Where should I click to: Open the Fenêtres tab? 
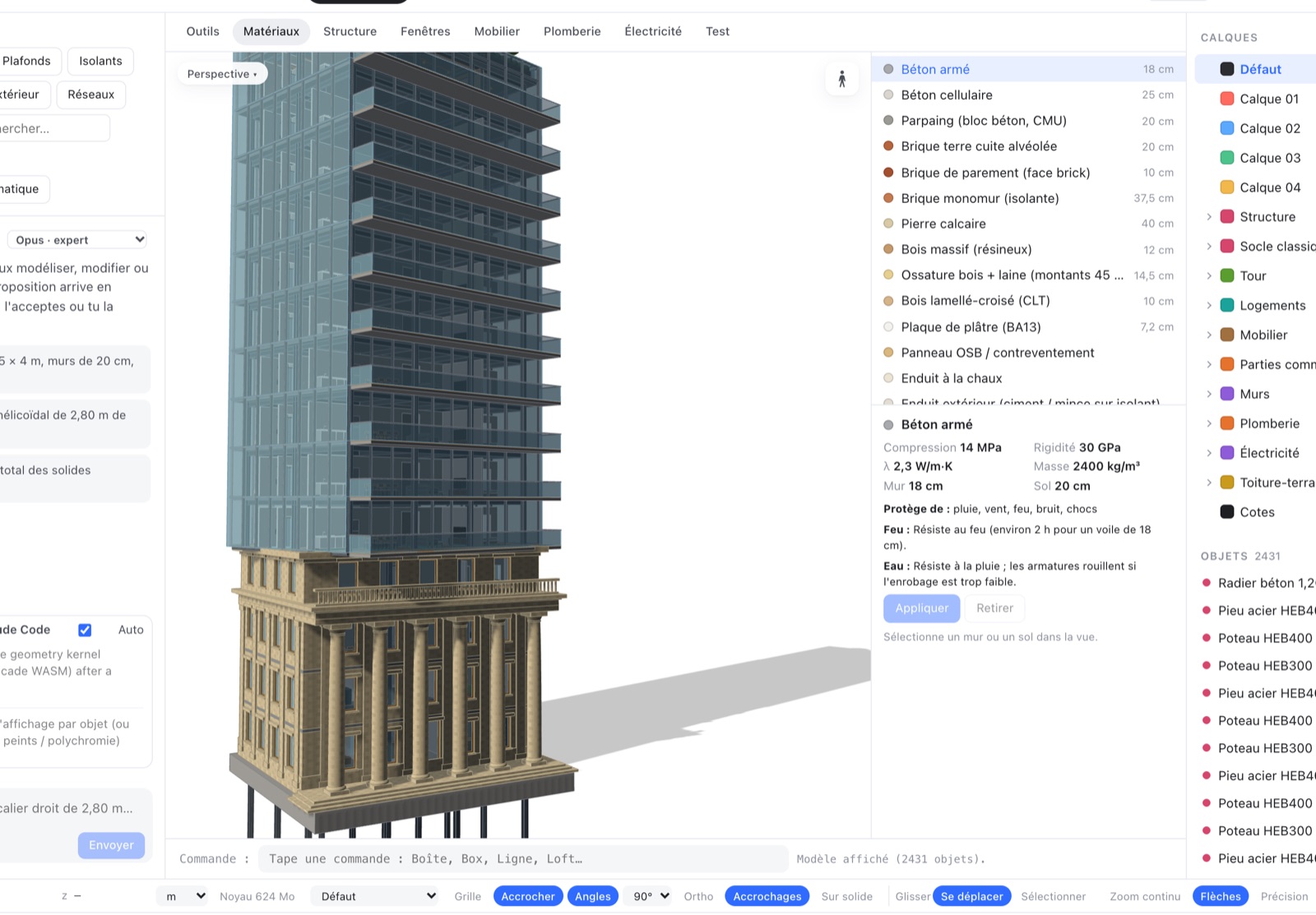(x=425, y=31)
